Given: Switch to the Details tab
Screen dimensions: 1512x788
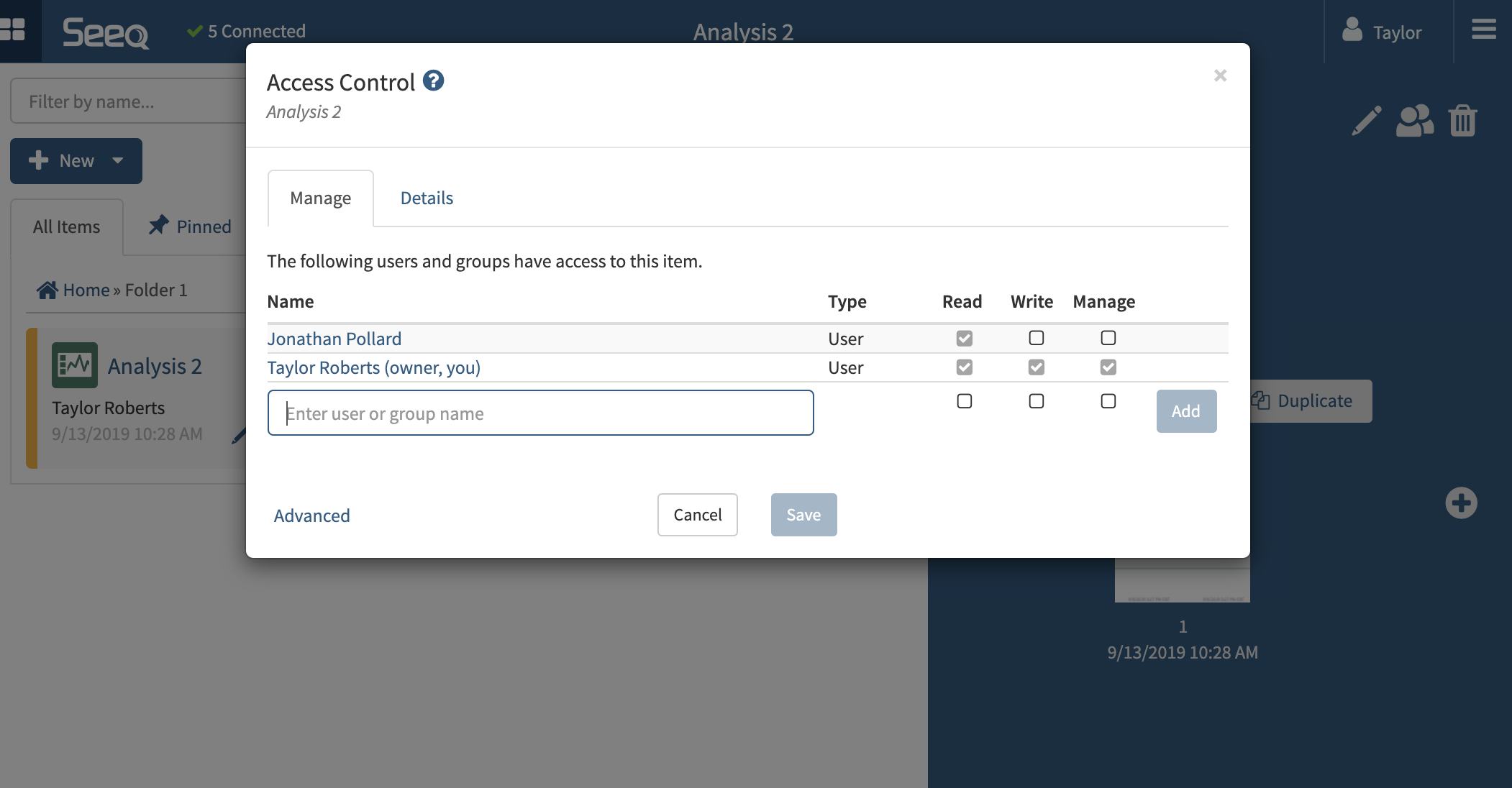Looking at the screenshot, I should point(427,198).
